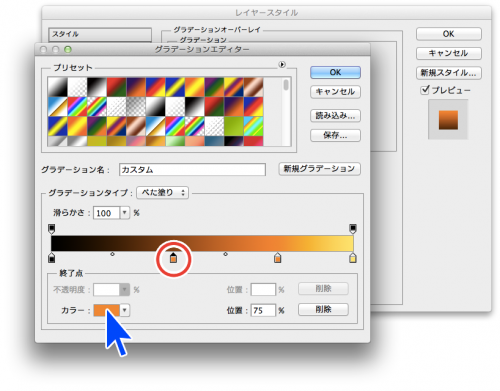Select the black color stop at gradient start

coord(52,258)
